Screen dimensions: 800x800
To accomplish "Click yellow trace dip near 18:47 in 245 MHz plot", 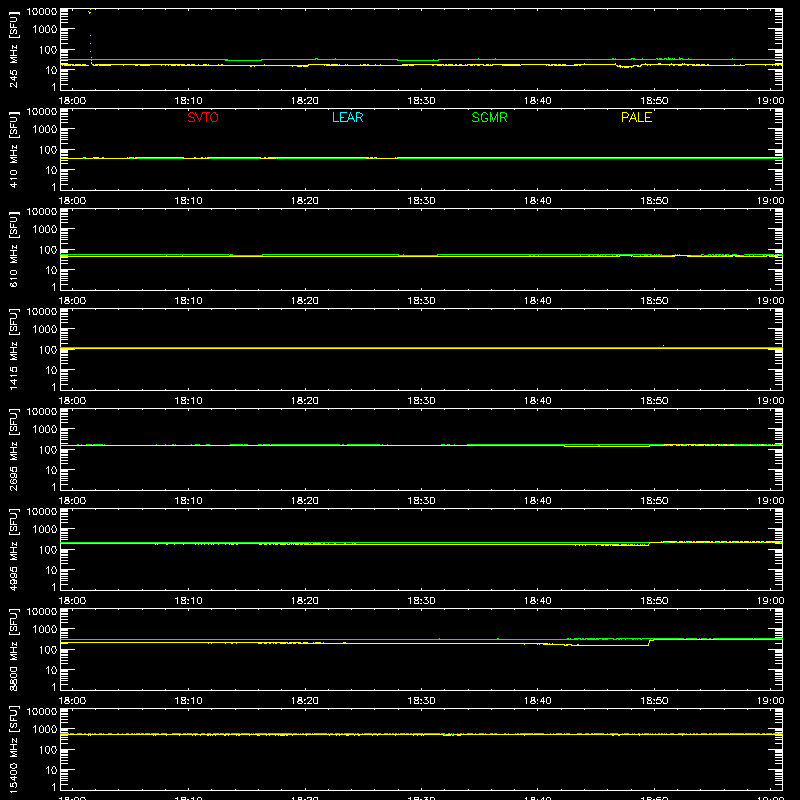I will pyautogui.click(x=628, y=66).
